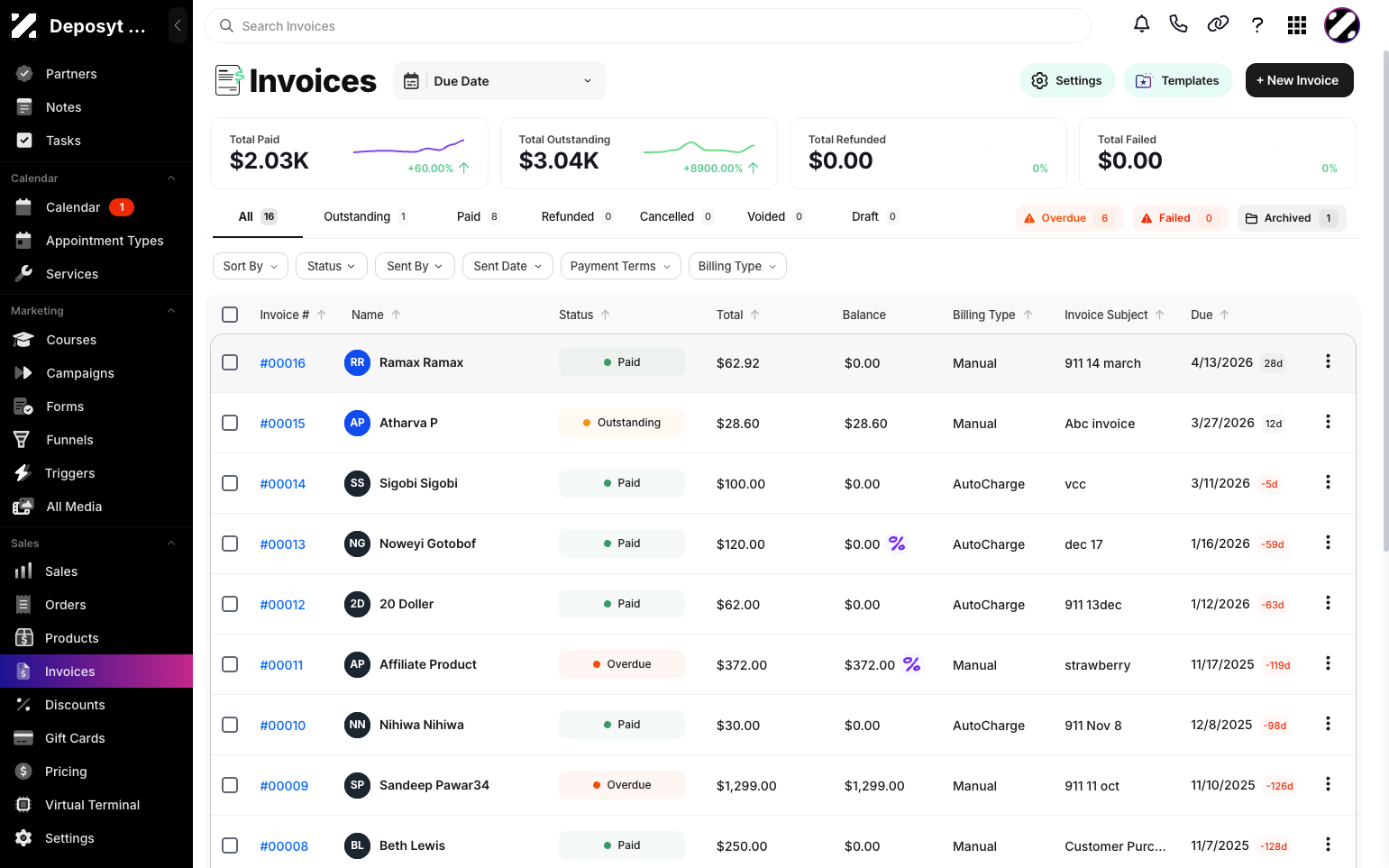1389x868 pixels.
Task: Open invoice #00011 link
Action: (281, 665)
